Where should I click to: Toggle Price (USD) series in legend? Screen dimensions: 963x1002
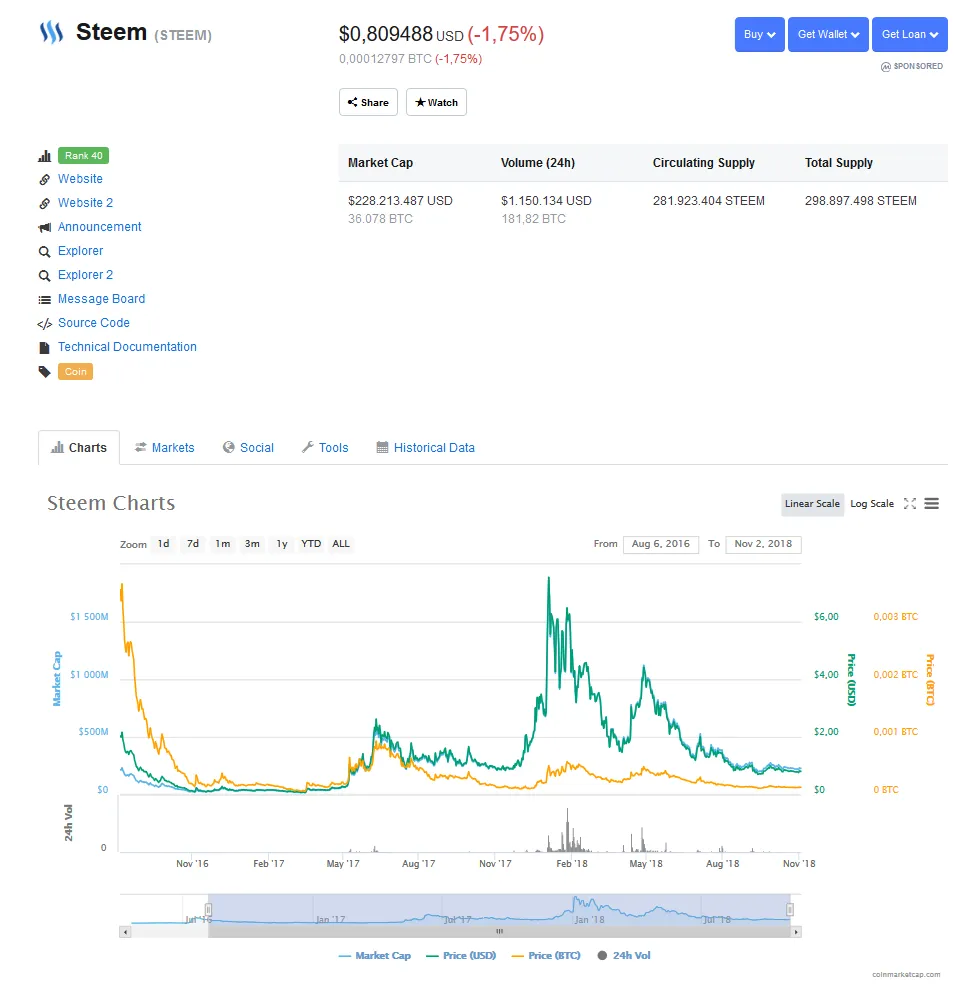pos(461,957)
